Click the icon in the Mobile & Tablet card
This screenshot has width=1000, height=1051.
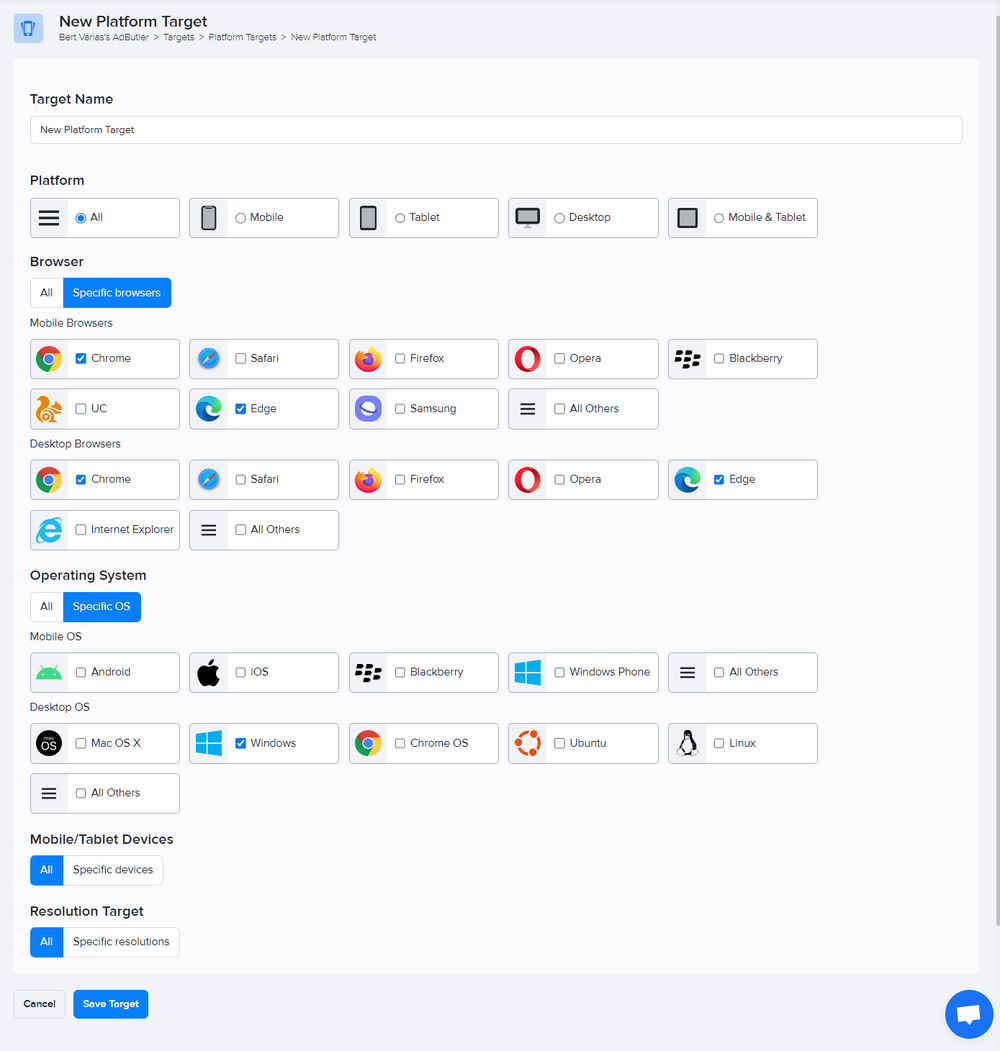pyautogui.click(x=687, y=218)
